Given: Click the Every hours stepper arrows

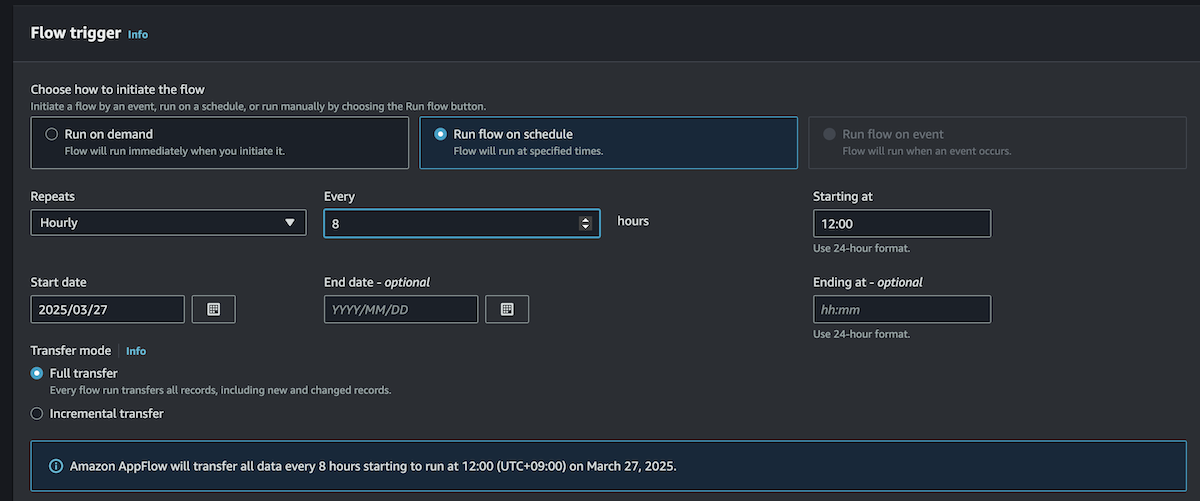Looking at the screenshot, I should point(585,223).
